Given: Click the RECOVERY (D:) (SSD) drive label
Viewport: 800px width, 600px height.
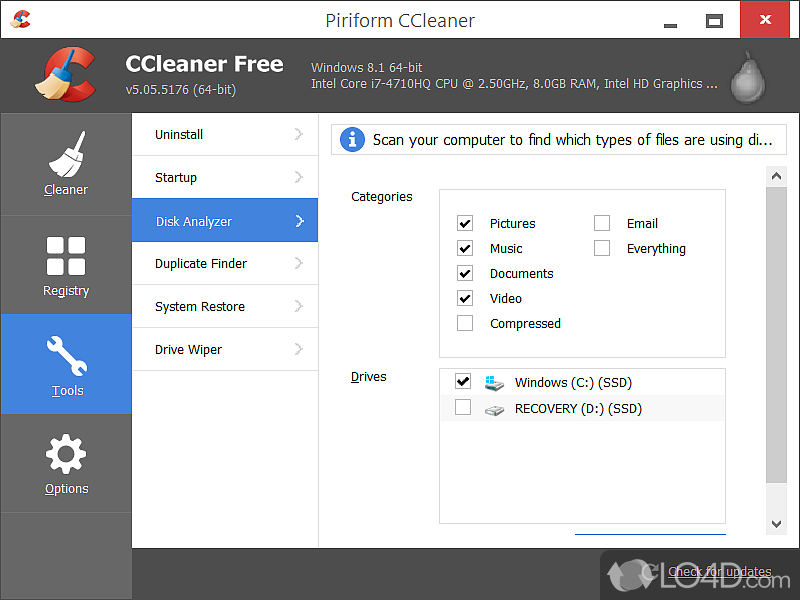Looking at the screenshot, I should pos(579,409).
